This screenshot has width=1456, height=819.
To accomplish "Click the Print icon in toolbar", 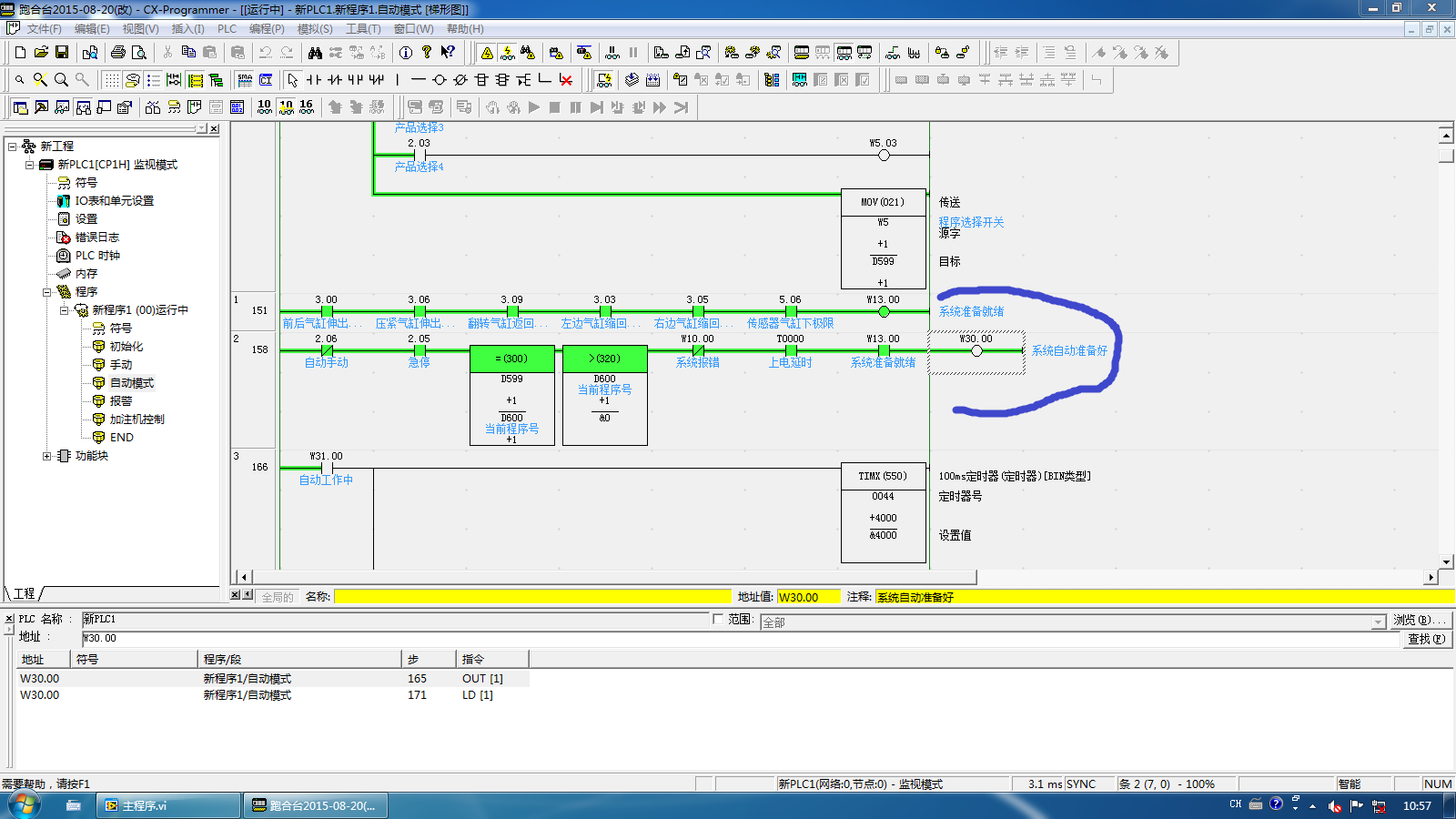I will pyautogui.click(x=117, y=53).
